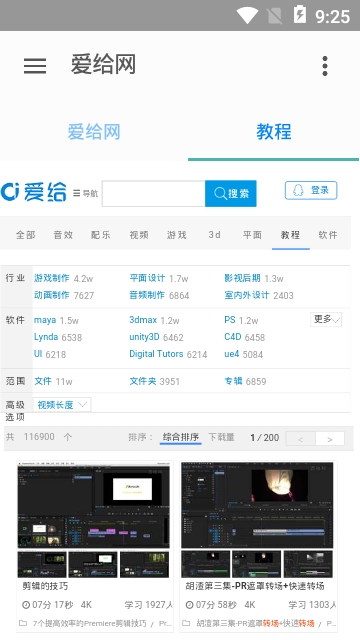This screenshot has height=640, width=360.
Task: Click the 爱给 site logo
Action: click(x=33, y=192)
